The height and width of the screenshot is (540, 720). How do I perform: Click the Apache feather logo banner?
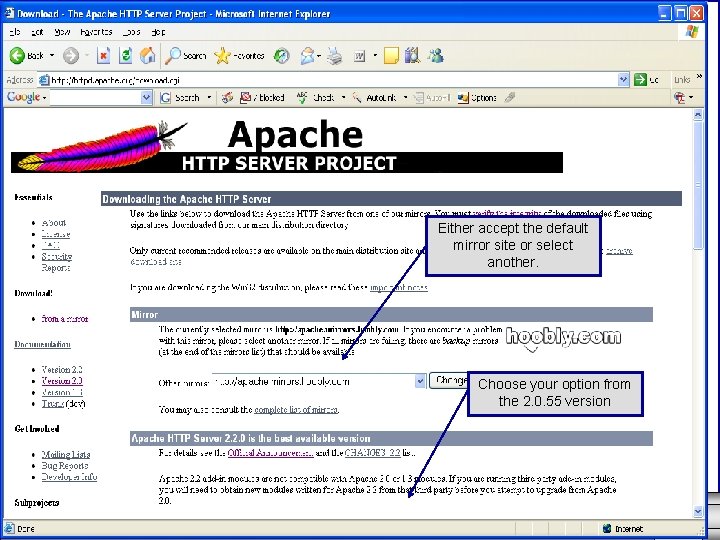pyautogui.click(x=287, y=146)
